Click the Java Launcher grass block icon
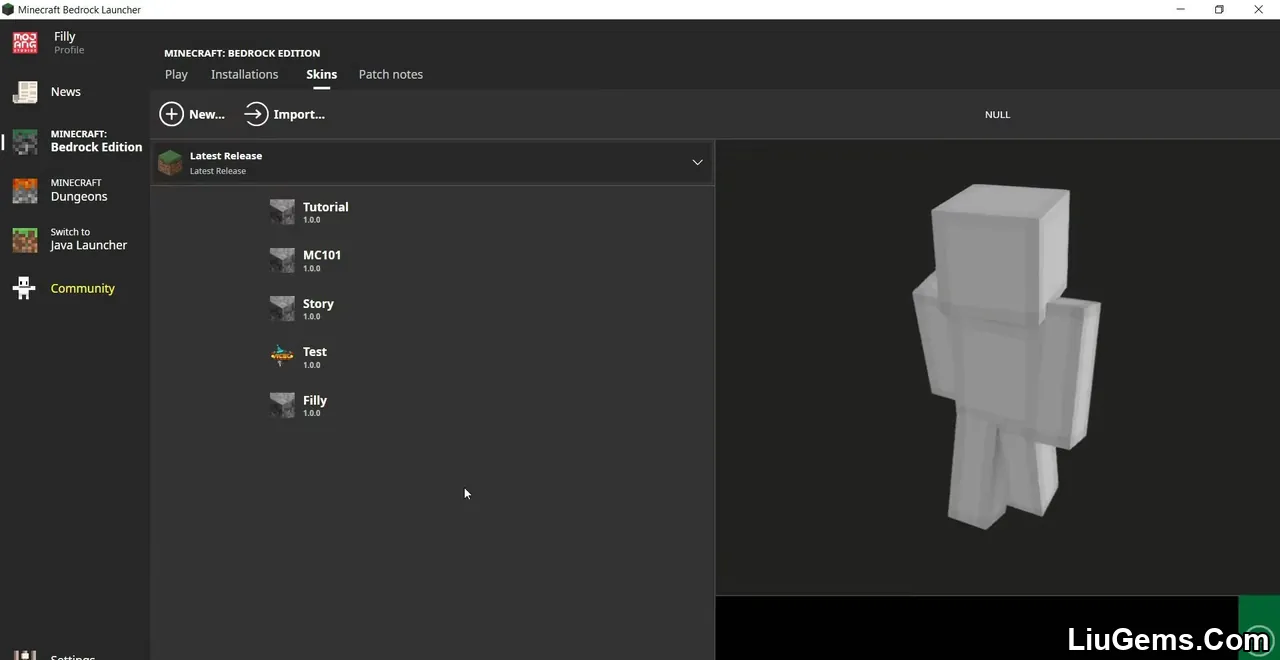 click(25, 239)
